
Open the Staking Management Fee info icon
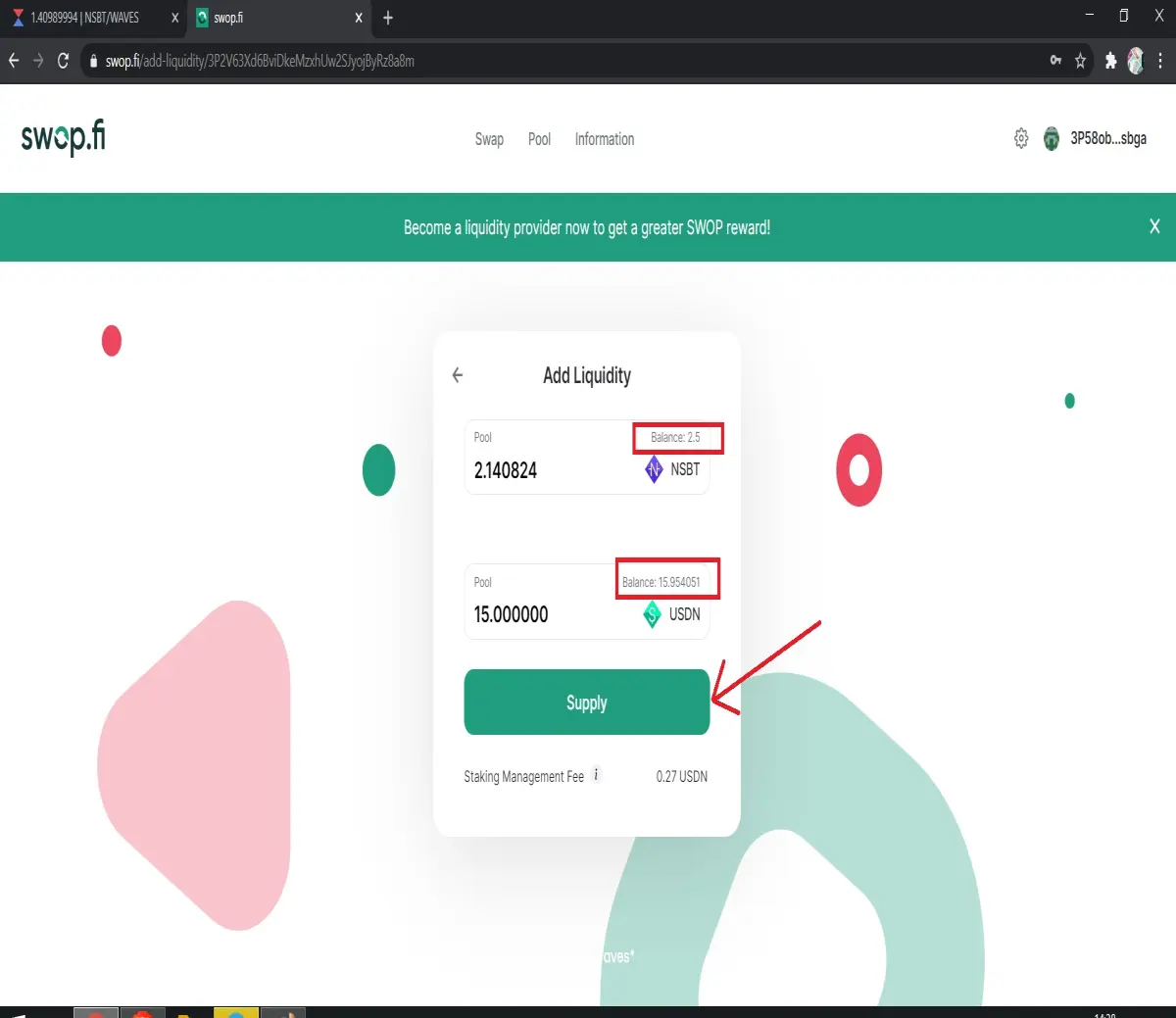click(596, 775)
